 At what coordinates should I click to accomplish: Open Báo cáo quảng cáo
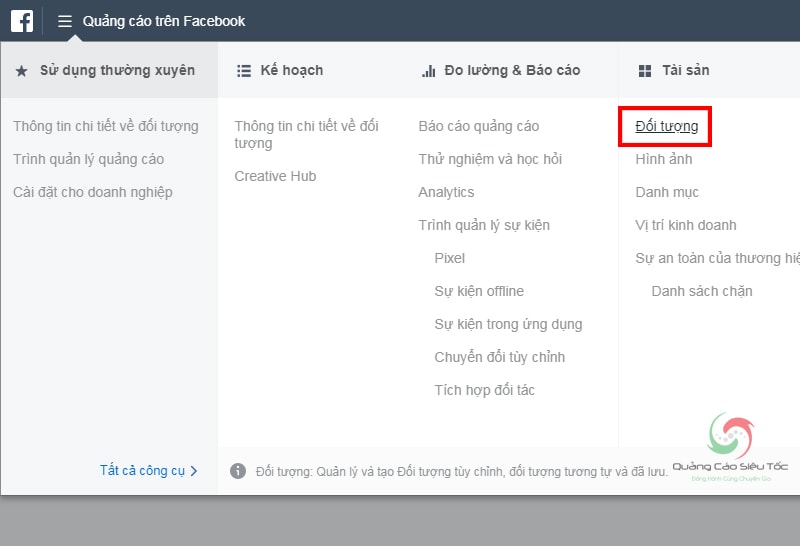coord(479,126)
